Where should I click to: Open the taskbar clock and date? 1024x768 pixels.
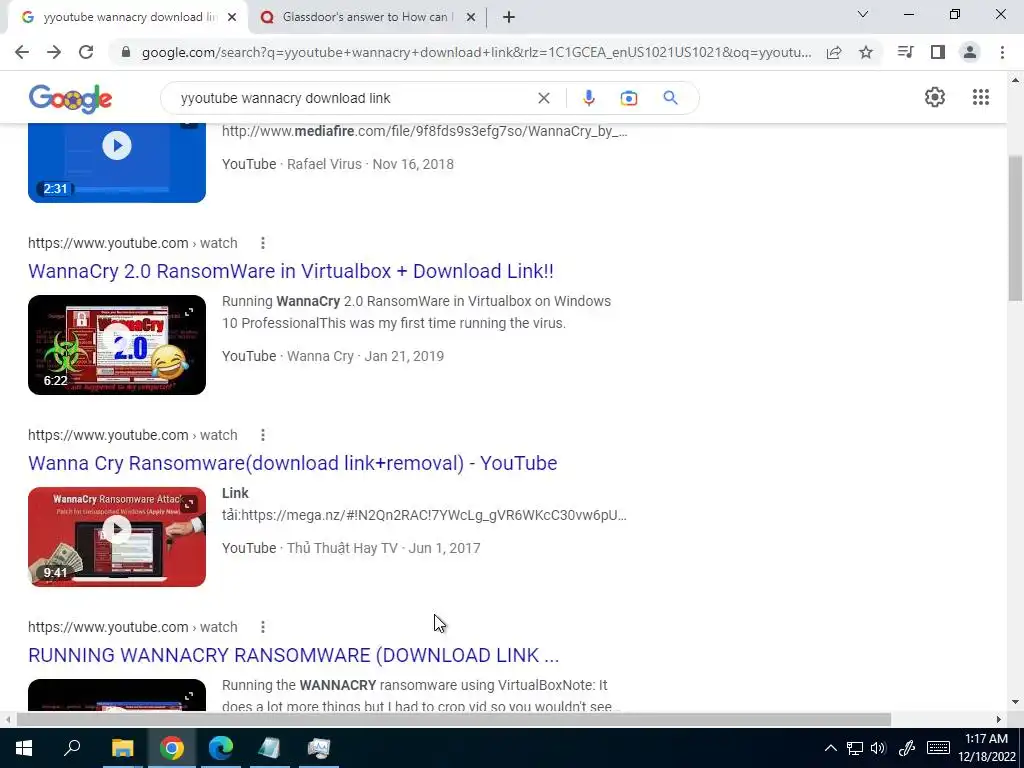click(x=986, y=748)
